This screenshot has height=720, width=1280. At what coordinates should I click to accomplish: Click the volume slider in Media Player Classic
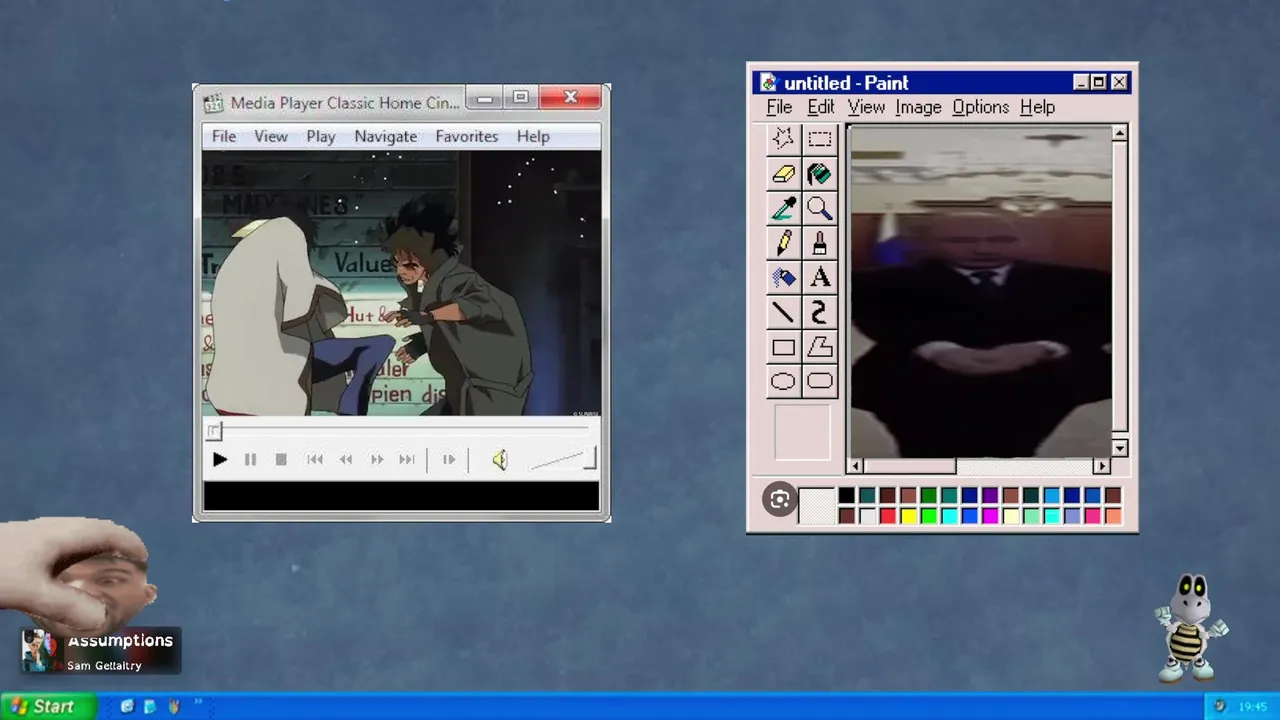tap(562, 460)
